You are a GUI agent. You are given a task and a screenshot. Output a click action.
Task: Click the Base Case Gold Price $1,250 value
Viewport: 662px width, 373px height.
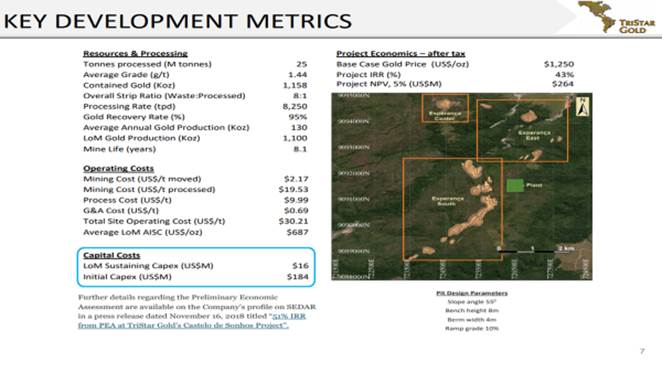559,64
